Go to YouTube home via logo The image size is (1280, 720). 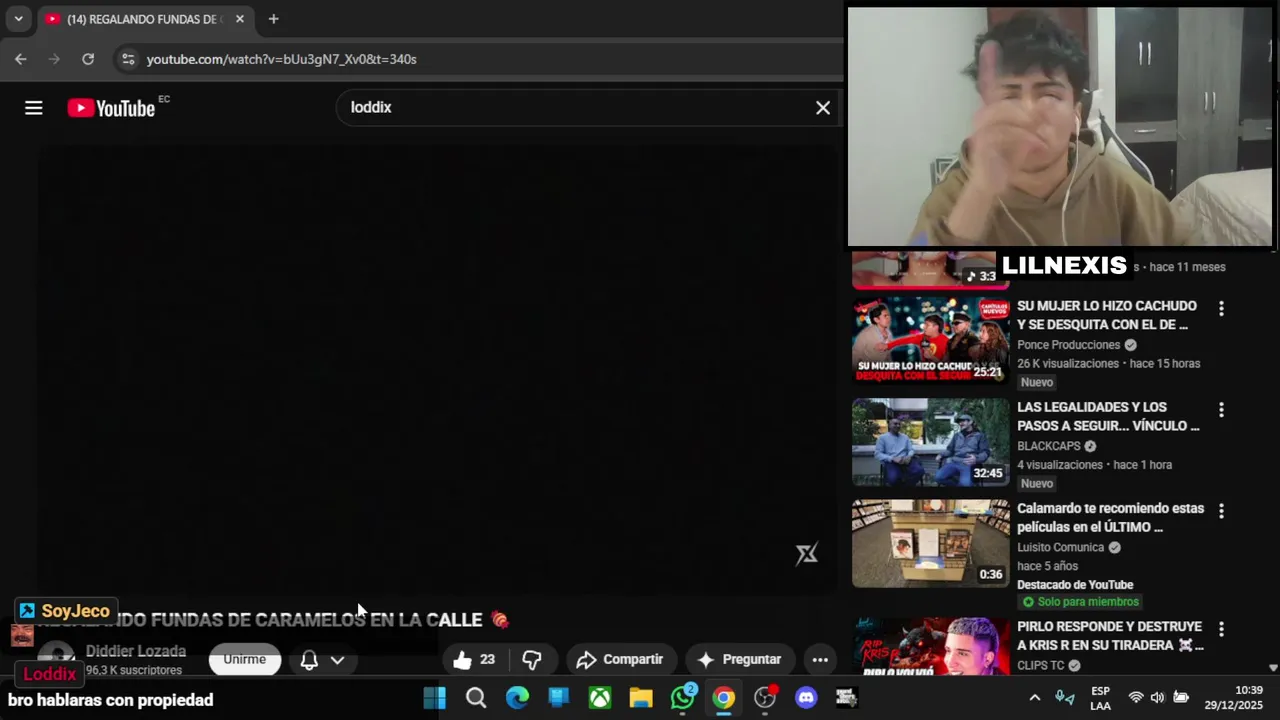[x=111, y=108]
